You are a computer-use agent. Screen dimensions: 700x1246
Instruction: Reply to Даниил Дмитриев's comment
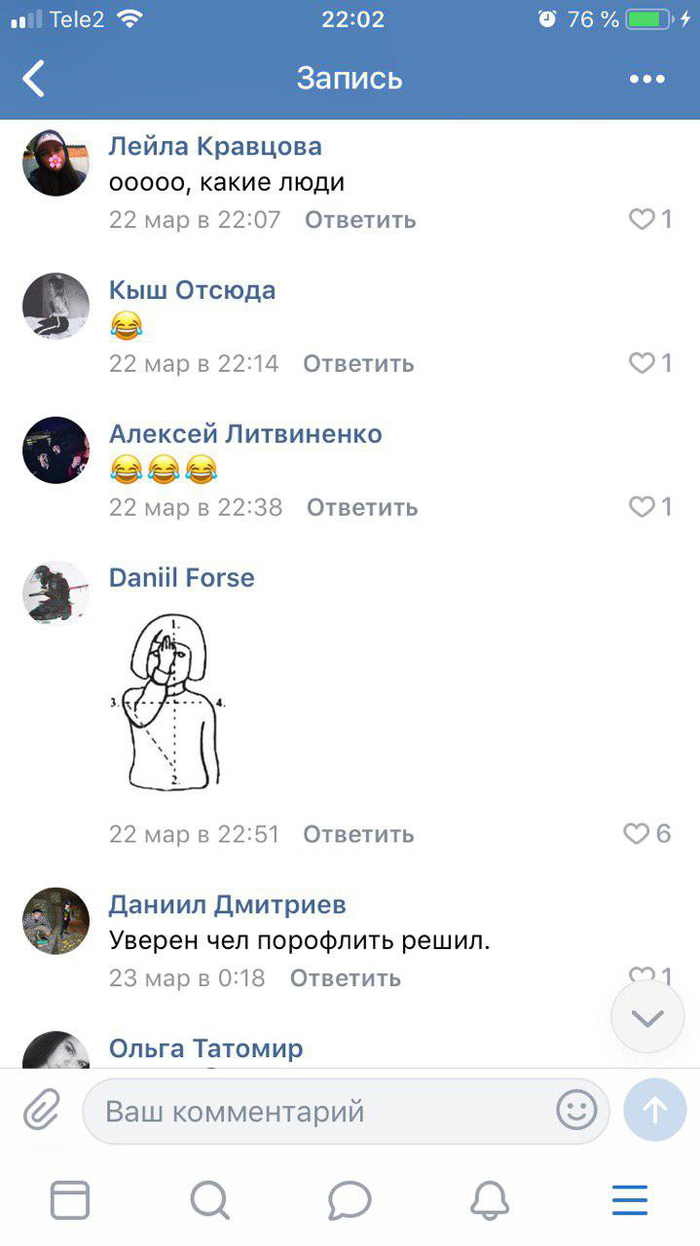pyautogui.click(x=346, y=977)
